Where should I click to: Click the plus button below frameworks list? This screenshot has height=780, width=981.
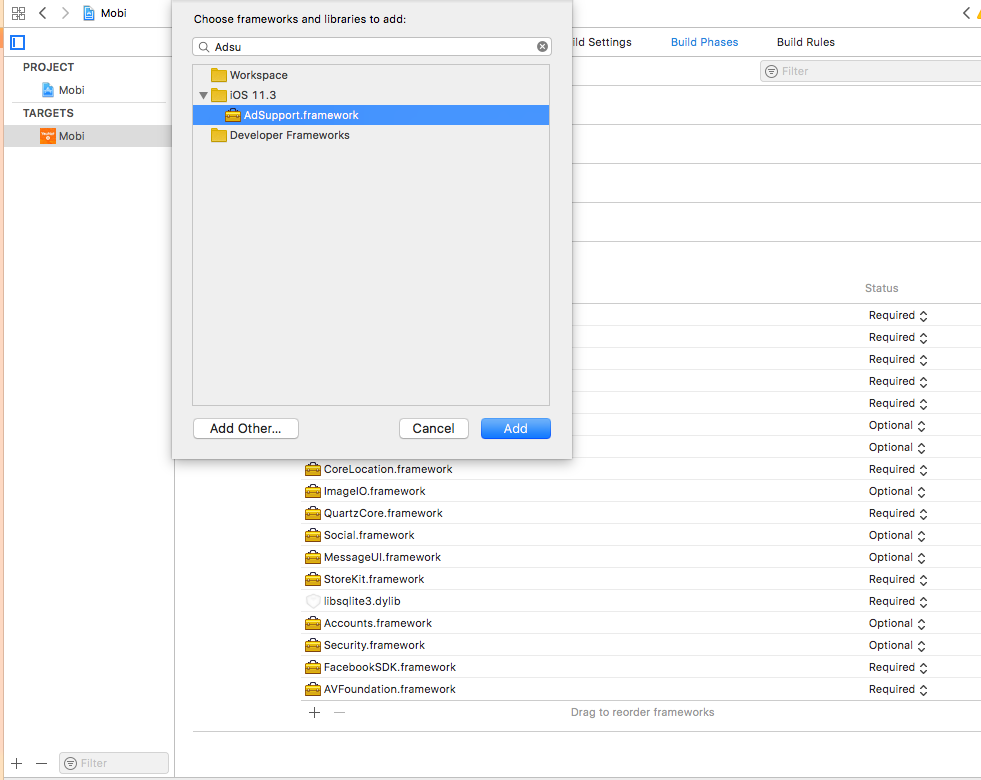(x=314, y=712)
